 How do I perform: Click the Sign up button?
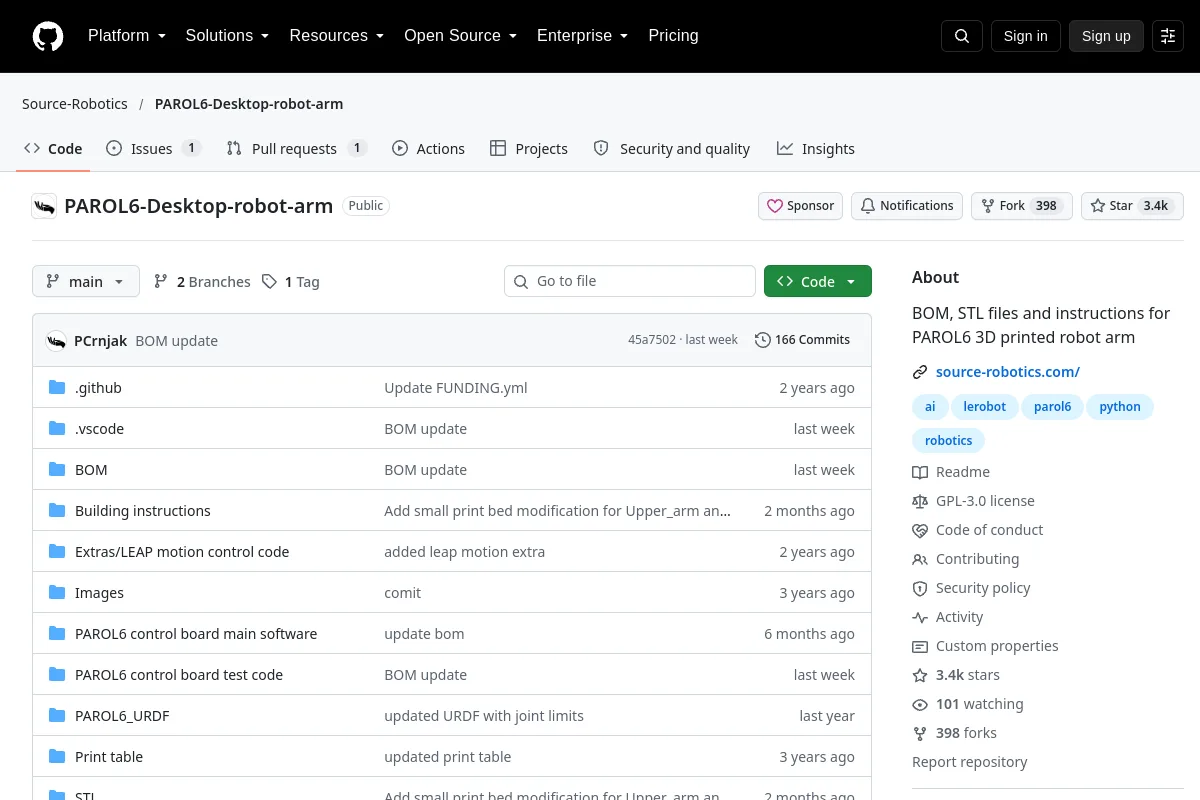pos(1106,36)
